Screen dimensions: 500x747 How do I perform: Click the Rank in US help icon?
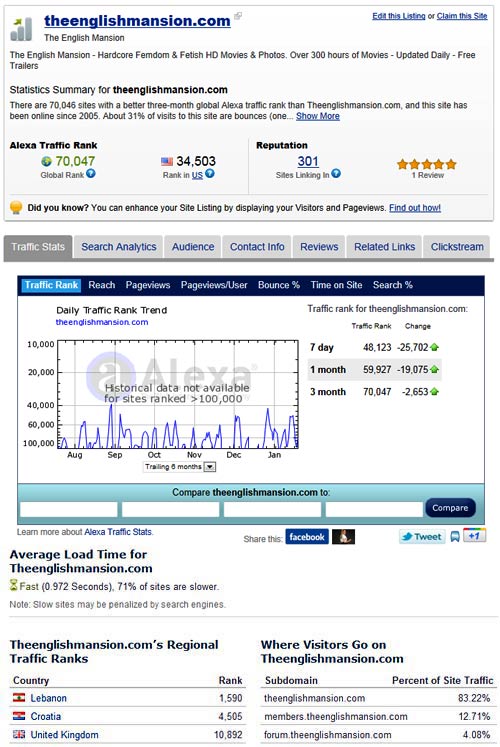210,174
